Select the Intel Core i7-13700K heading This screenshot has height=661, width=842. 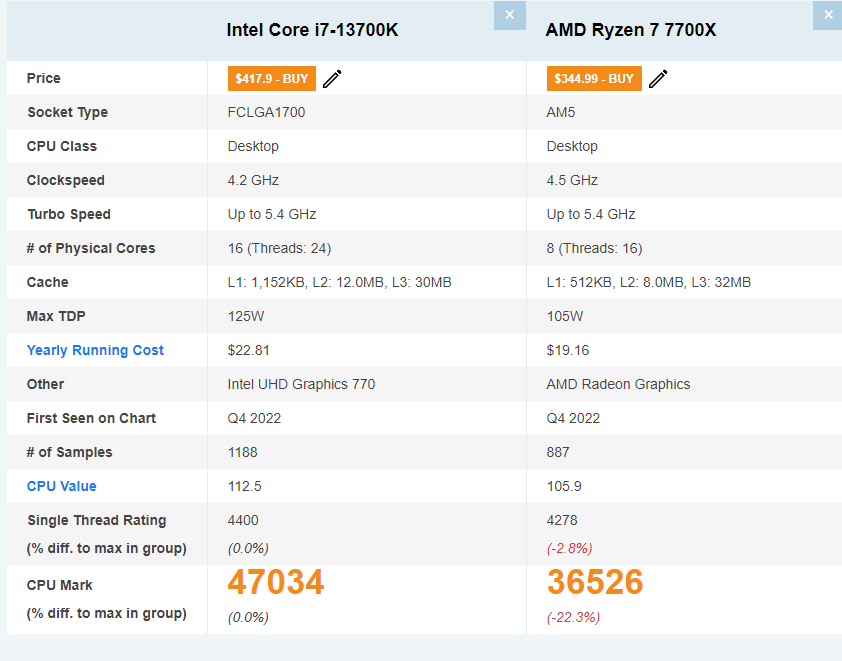click(x=312, y=30)
